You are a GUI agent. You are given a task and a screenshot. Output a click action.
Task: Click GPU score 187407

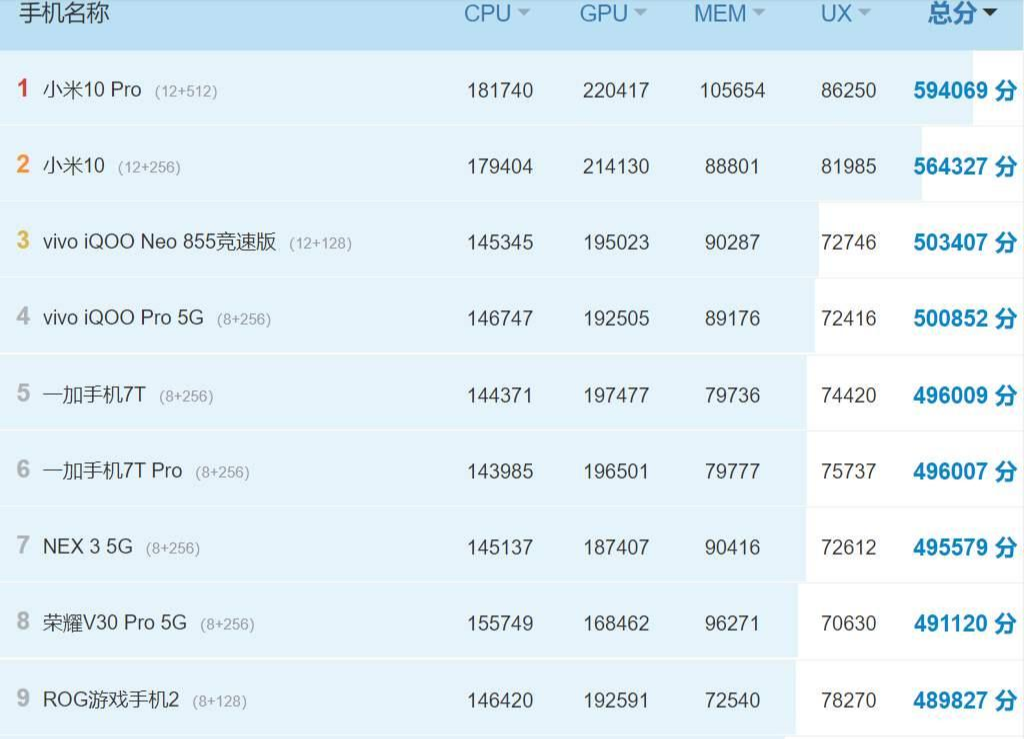616,547
